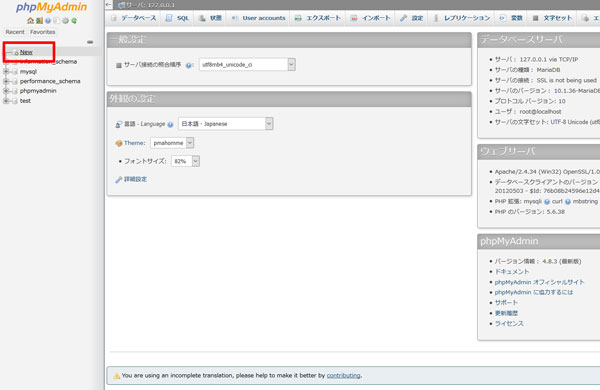Switch to the Favorites tab in sidebar
Screen dimensions: 600x390
click(x=42, y=32)
